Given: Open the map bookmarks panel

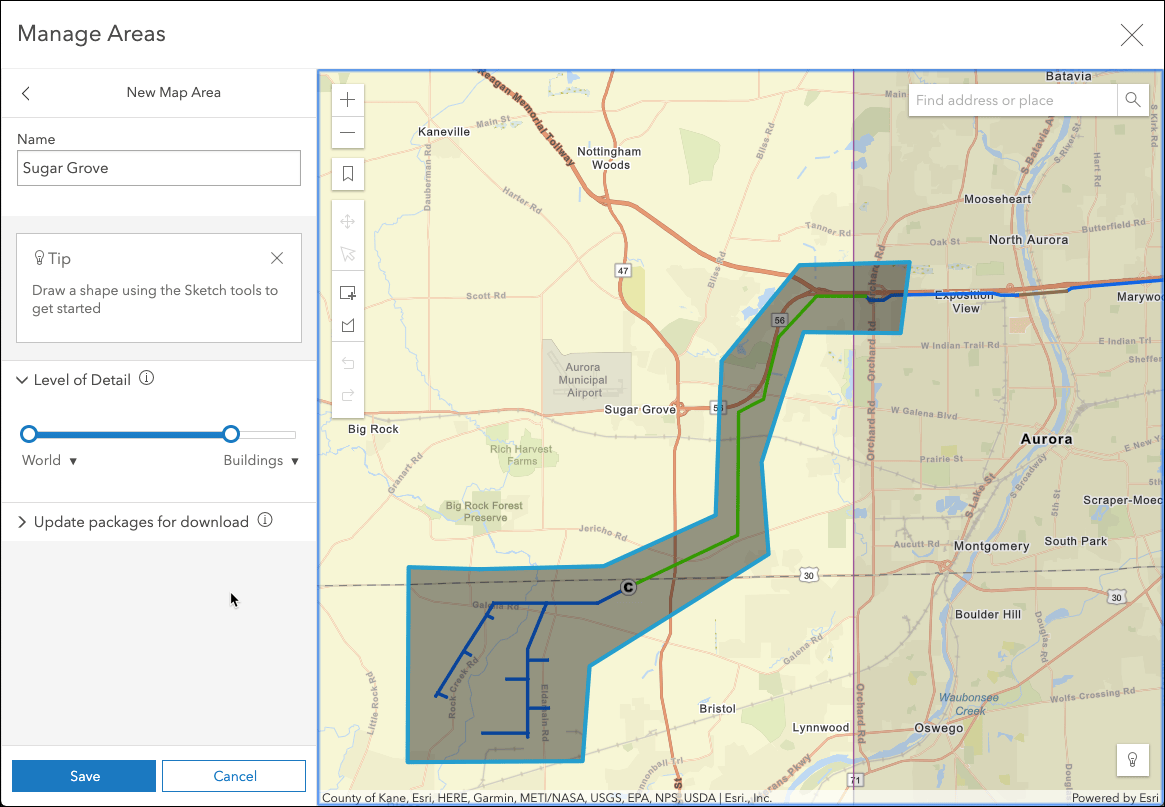Looking at the screenshot, I should click(x=347, y=173).
